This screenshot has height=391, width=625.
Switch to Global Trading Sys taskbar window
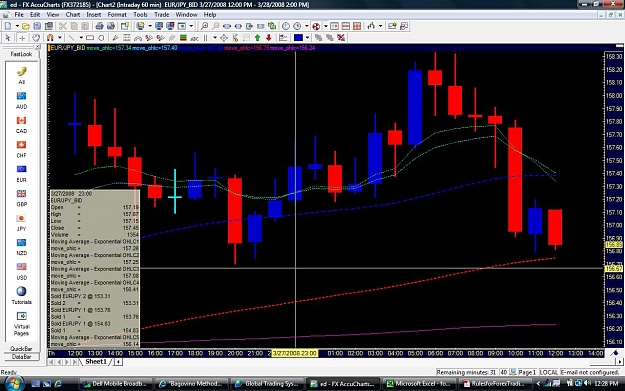tap(267, 384)
